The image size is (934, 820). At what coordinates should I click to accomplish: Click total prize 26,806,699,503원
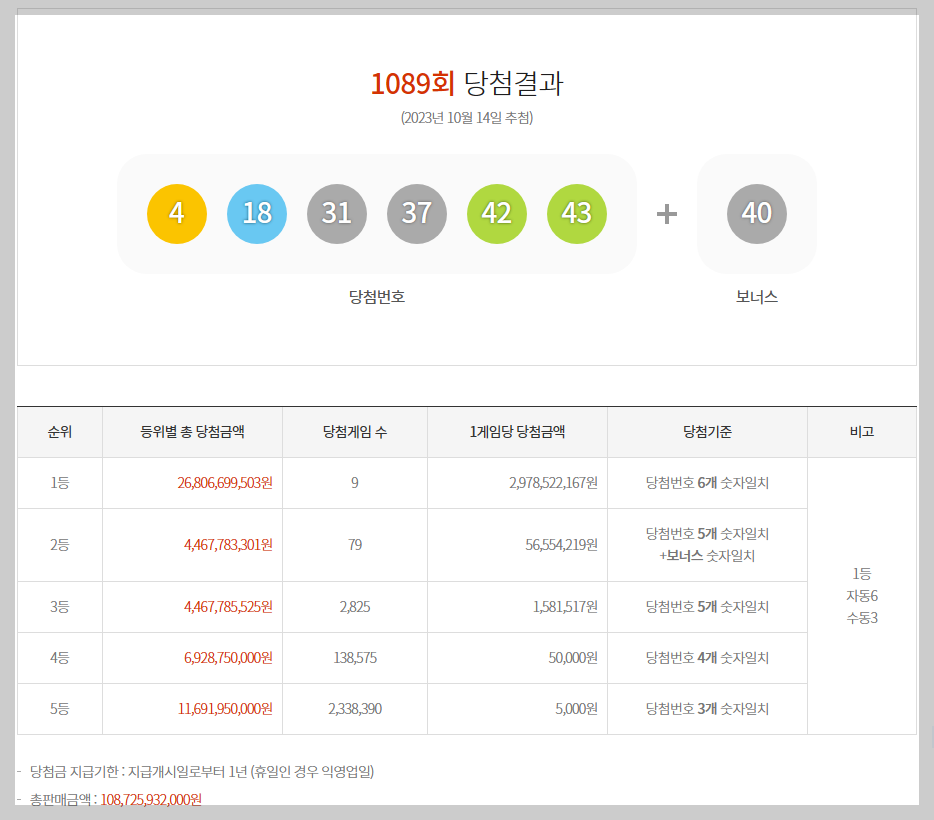[225, 483]
